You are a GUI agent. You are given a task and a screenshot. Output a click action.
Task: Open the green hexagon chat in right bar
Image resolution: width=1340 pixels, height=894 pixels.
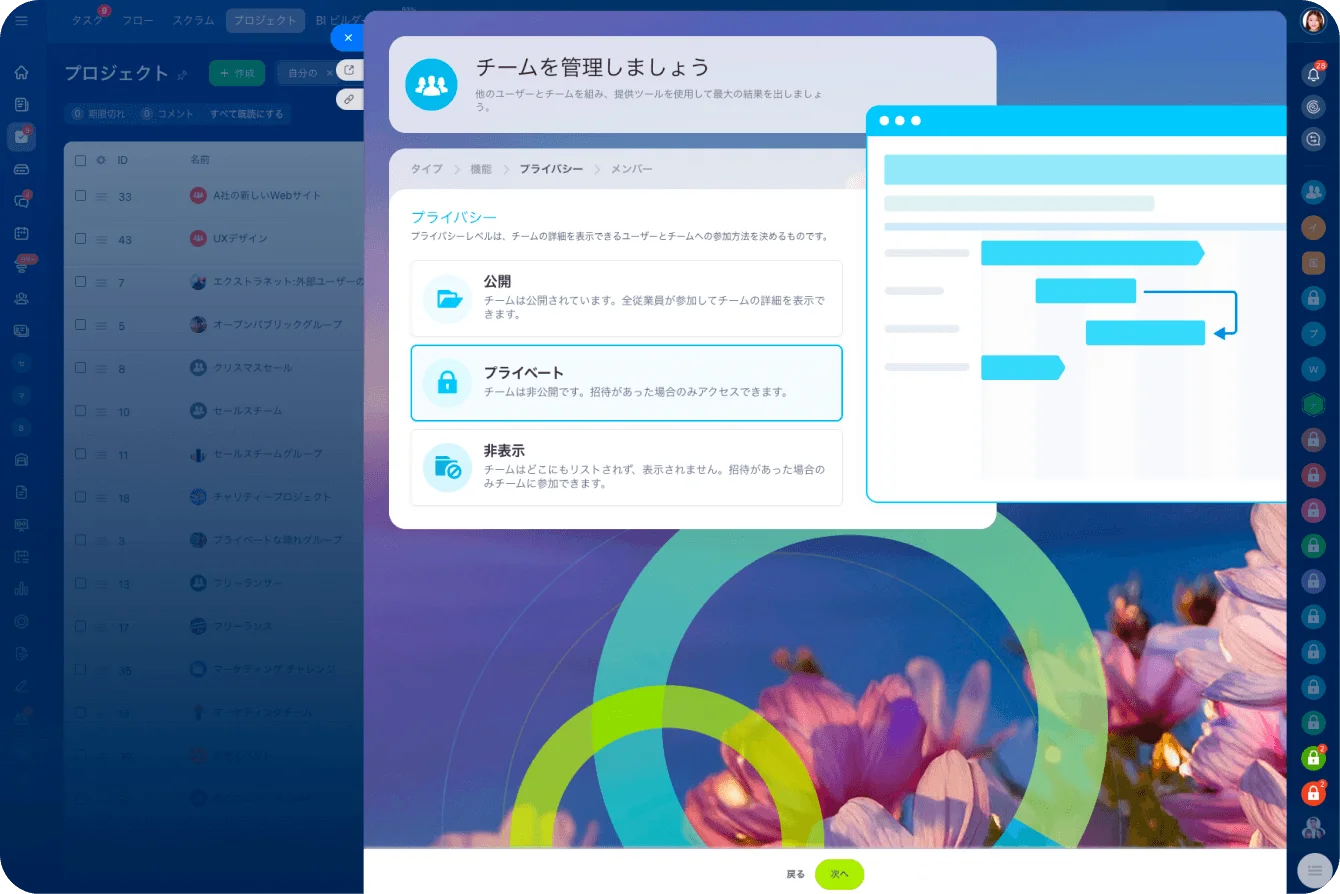1313,404
